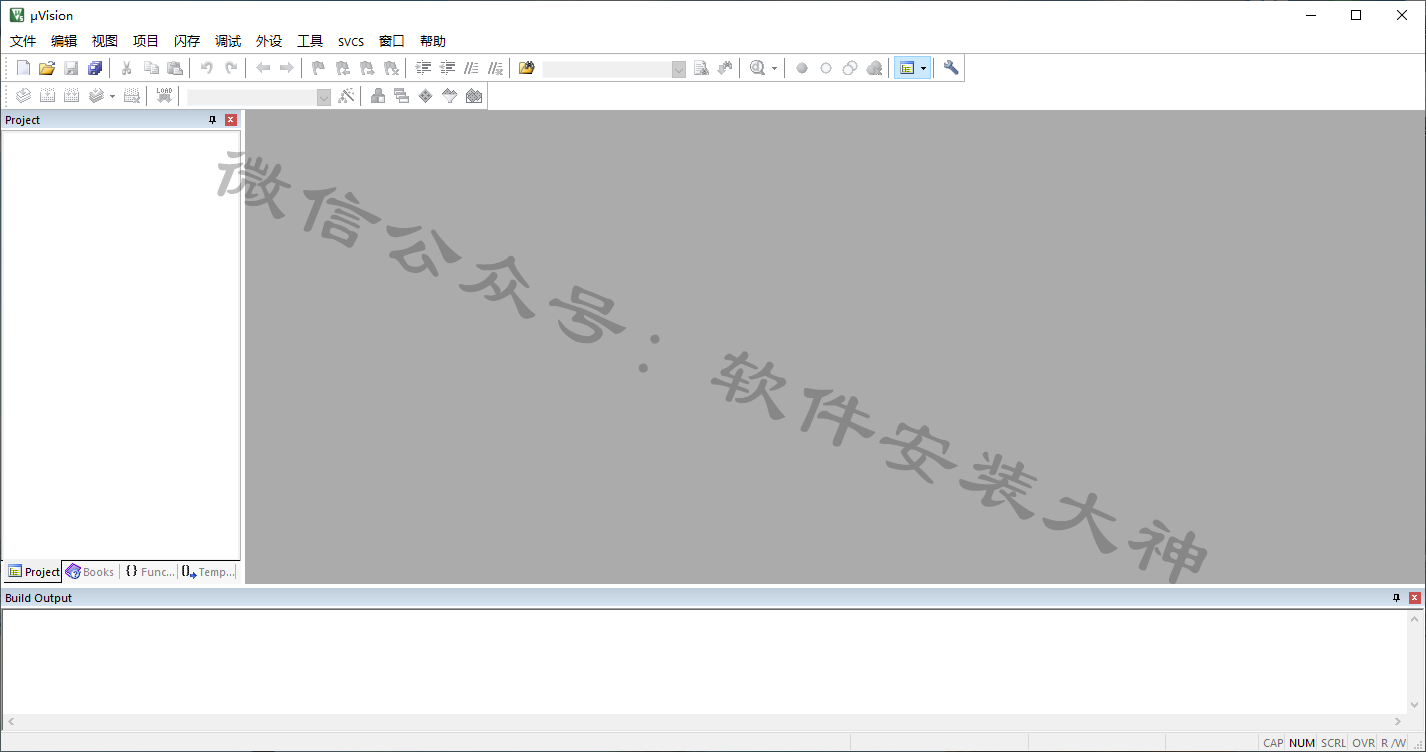Click the Paste clipboard icon
The height and width of the screenshot is (752, 1426).
pos(175,68)
